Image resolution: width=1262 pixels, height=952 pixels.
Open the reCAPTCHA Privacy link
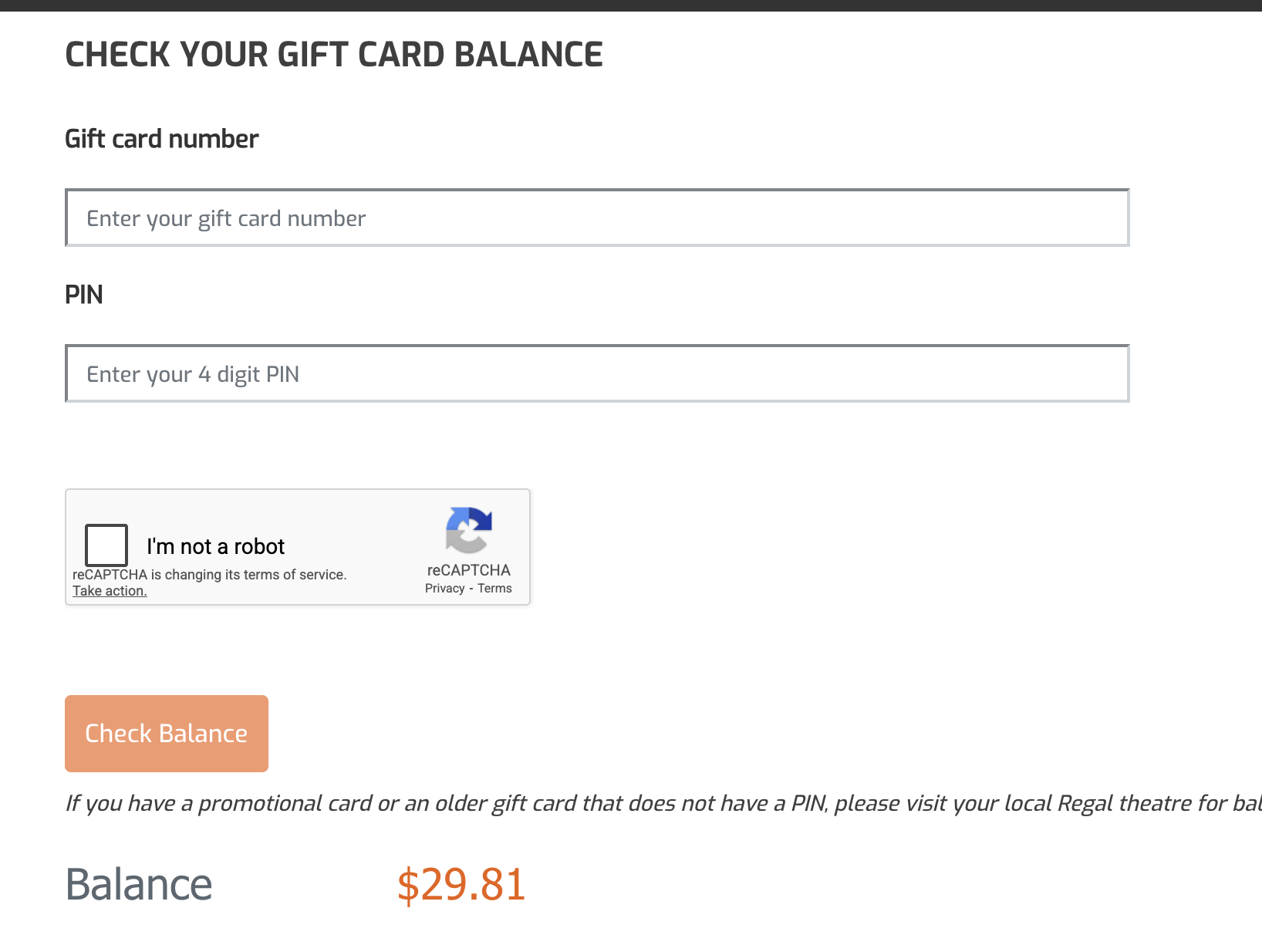coord(444,589)
